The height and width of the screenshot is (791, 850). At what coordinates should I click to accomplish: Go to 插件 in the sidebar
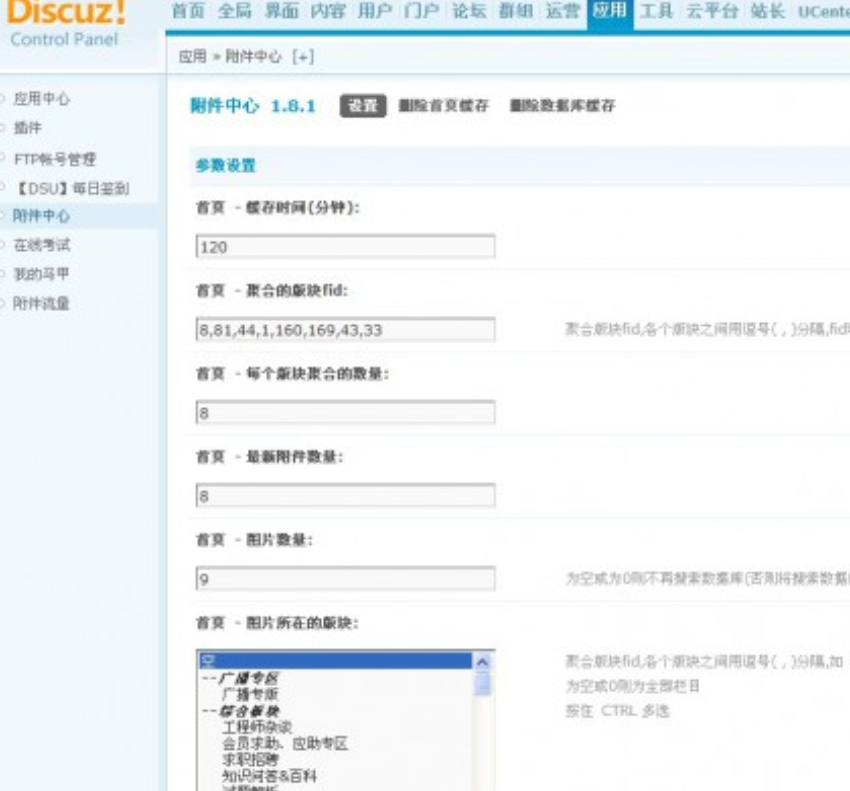point(27,128)
